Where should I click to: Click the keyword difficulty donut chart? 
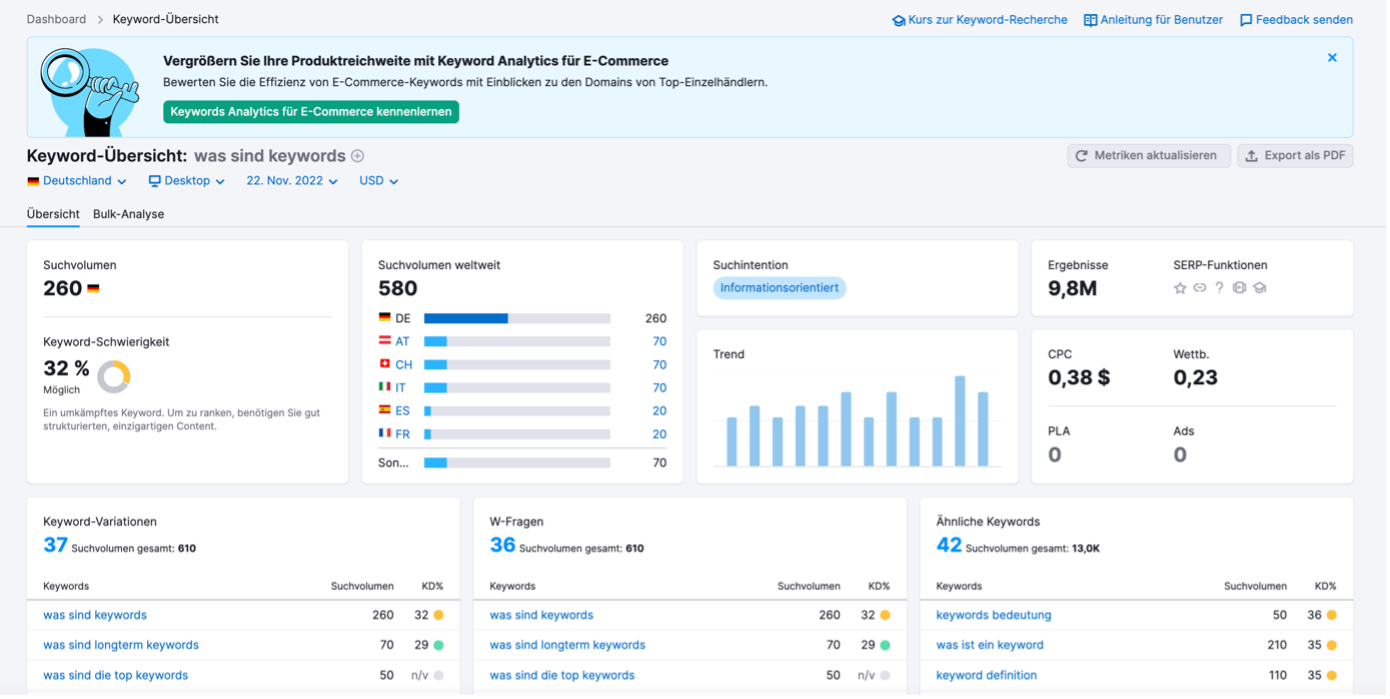[x=114, y=377]
